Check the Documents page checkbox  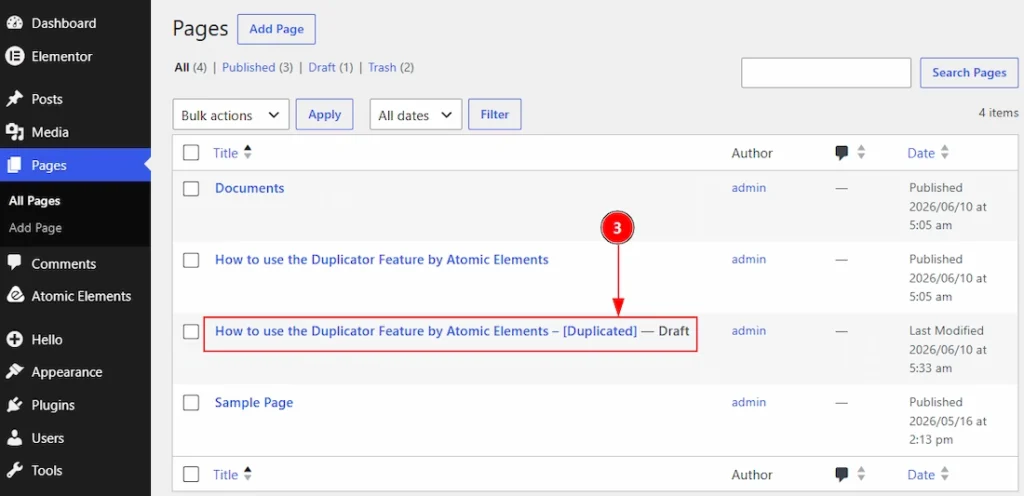[191, 189]
